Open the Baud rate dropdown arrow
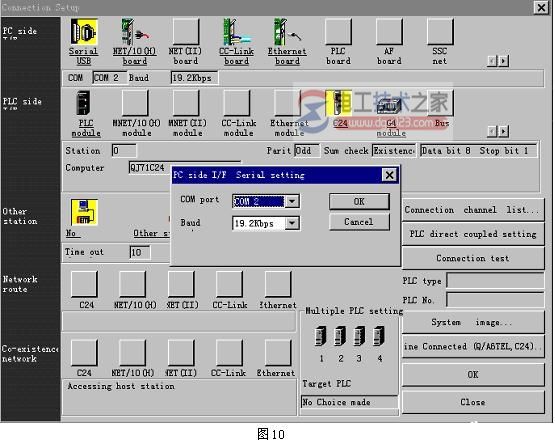This screenshot has width=555, height=445. pos(292,223)
